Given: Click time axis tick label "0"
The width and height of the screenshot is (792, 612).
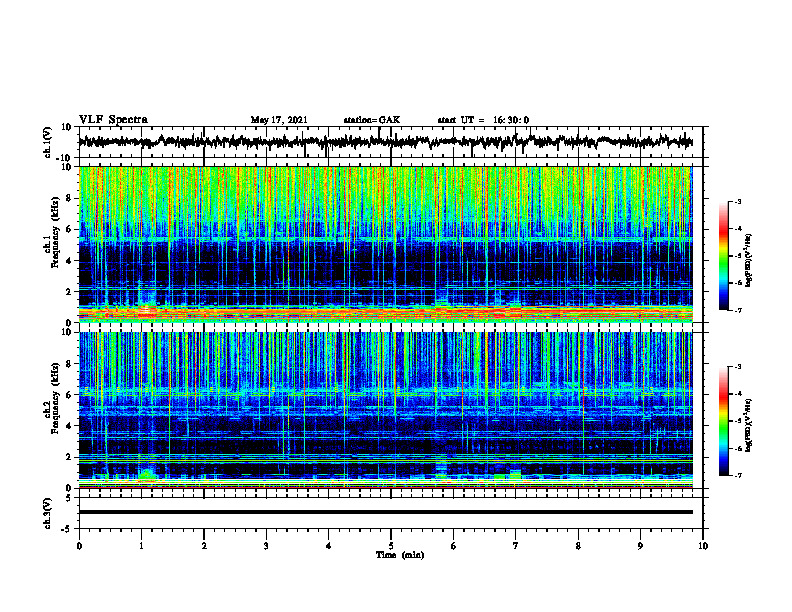Looking at the screenshot, I should coord(79,546).
